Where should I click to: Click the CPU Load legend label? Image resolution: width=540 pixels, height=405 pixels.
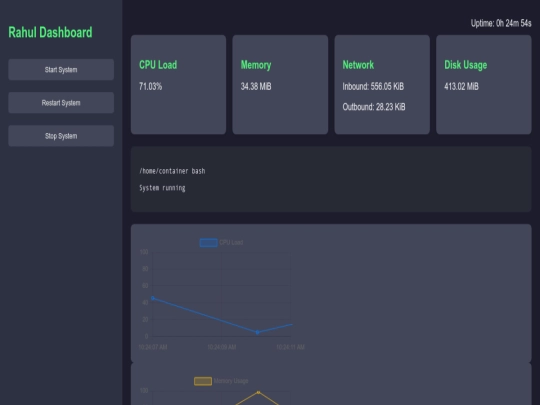tap(231, 242)
